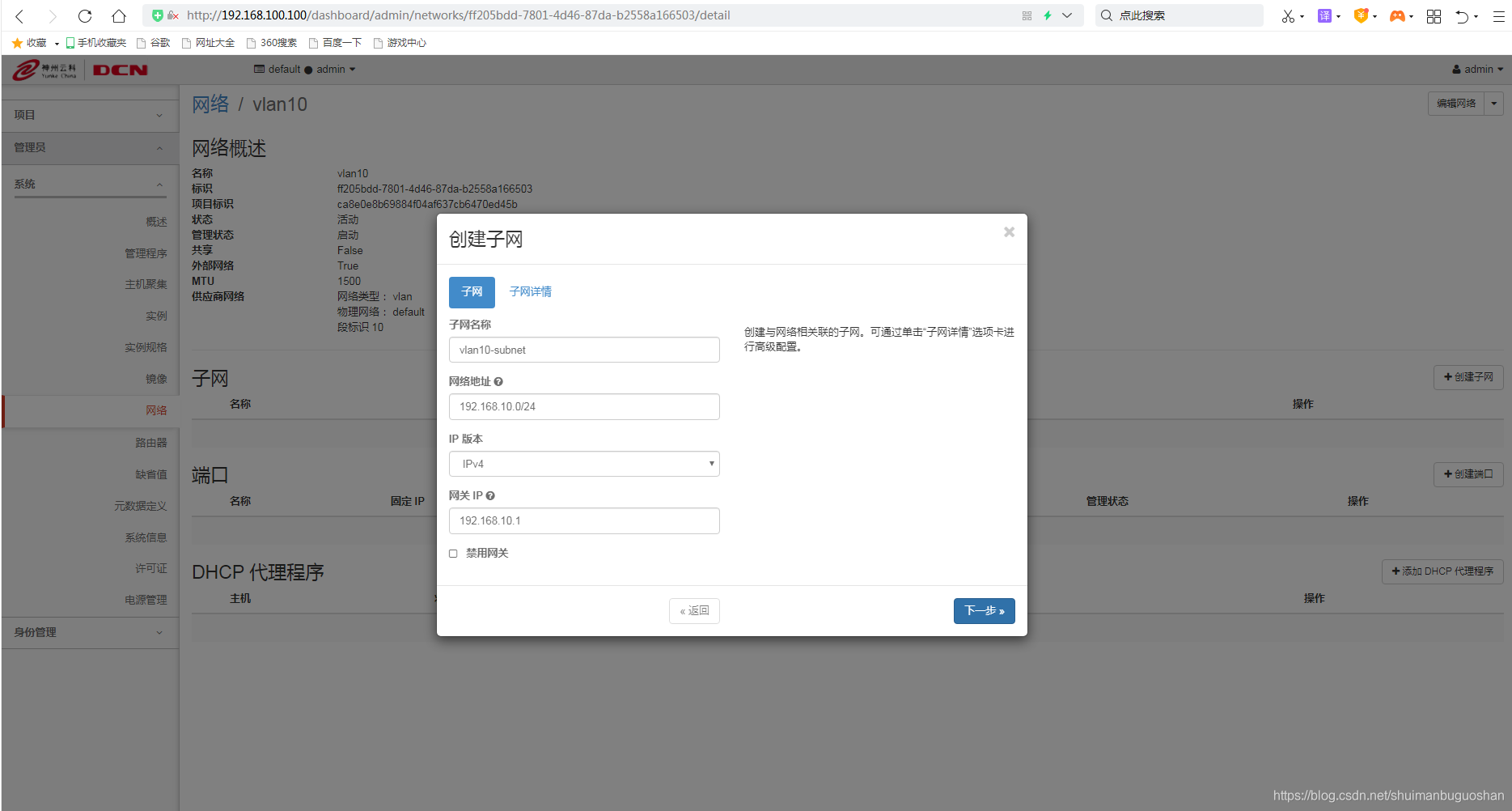Open 实例规格 in the sidebar
The image size is (1512, 811).
pos(146,347)
